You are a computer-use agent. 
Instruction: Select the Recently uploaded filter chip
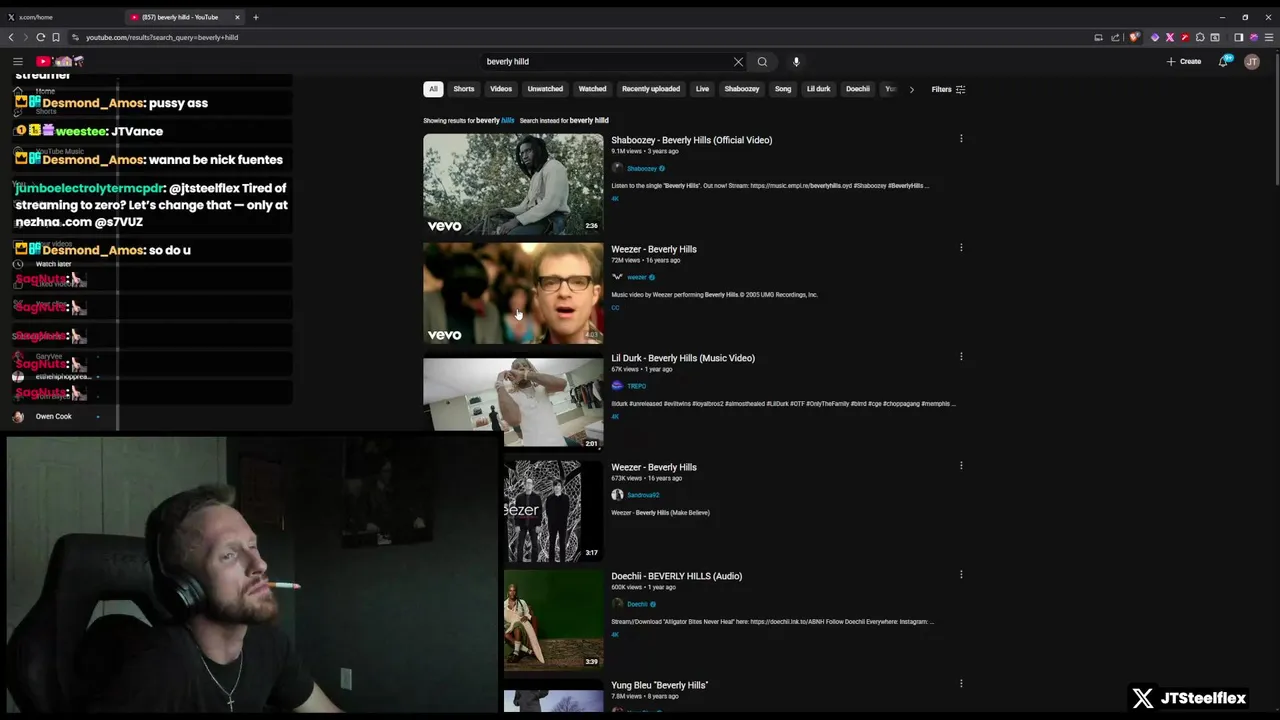tap(651, 89)
